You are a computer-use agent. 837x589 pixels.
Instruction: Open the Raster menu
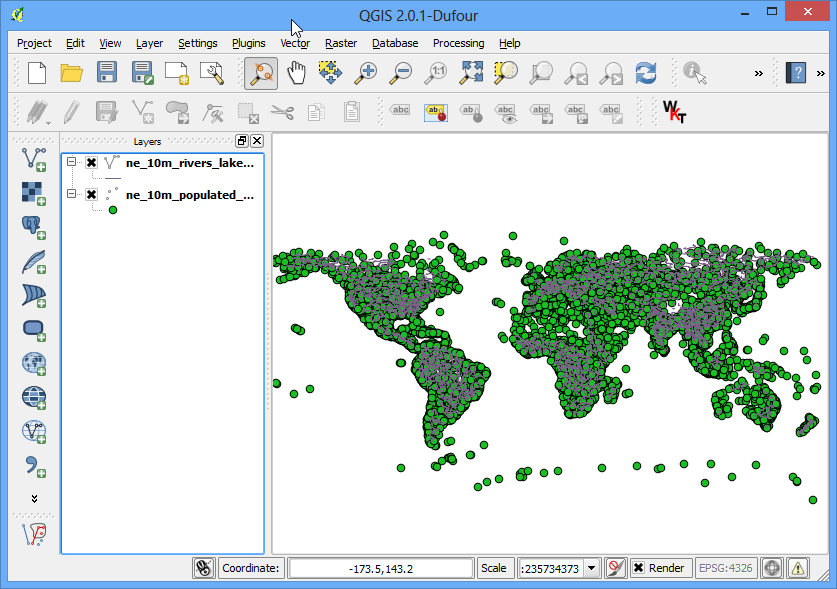(x=341, y=43)
